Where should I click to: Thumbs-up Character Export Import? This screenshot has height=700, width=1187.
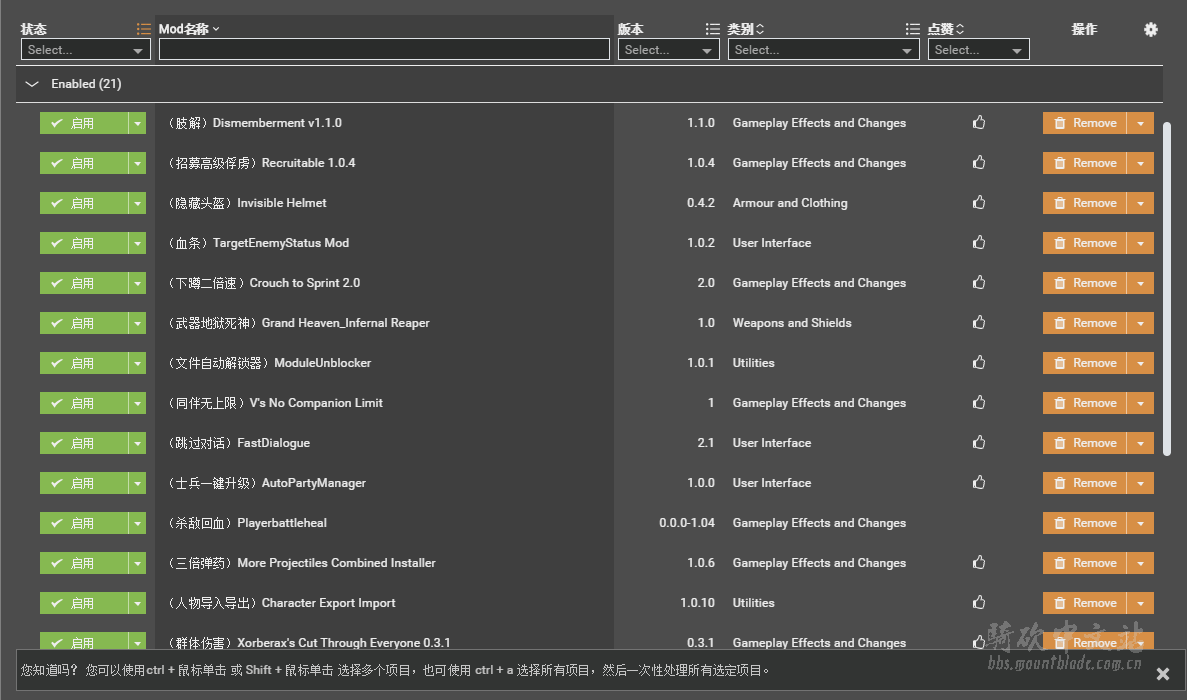coord(979,603)
